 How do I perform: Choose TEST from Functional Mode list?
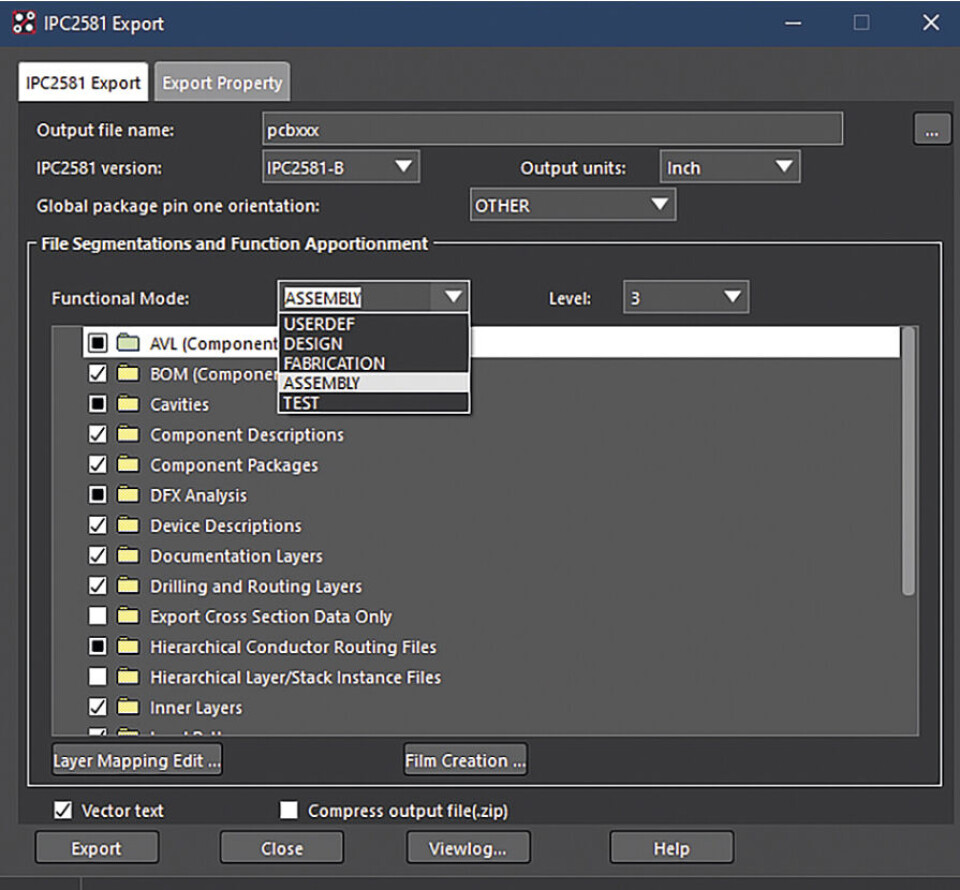(374, 403)
